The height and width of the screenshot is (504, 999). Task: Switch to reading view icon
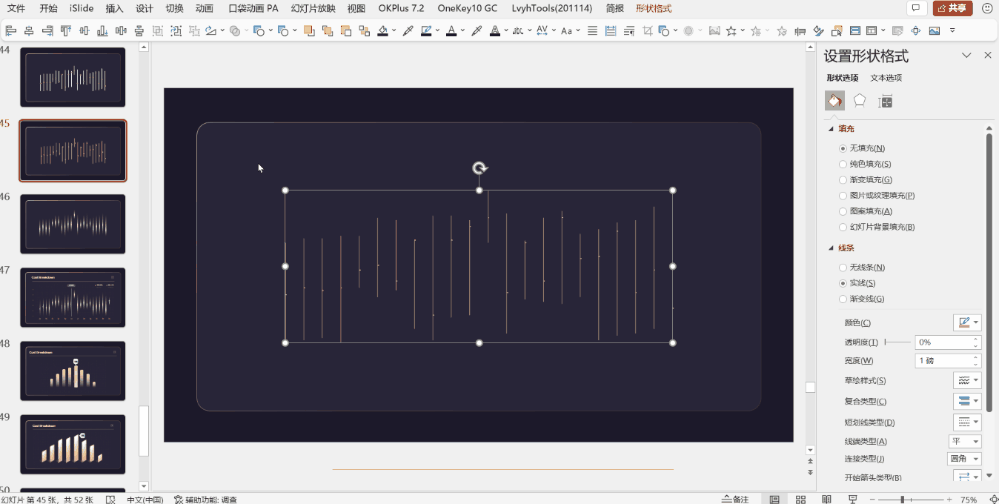[x=826, y=499]
